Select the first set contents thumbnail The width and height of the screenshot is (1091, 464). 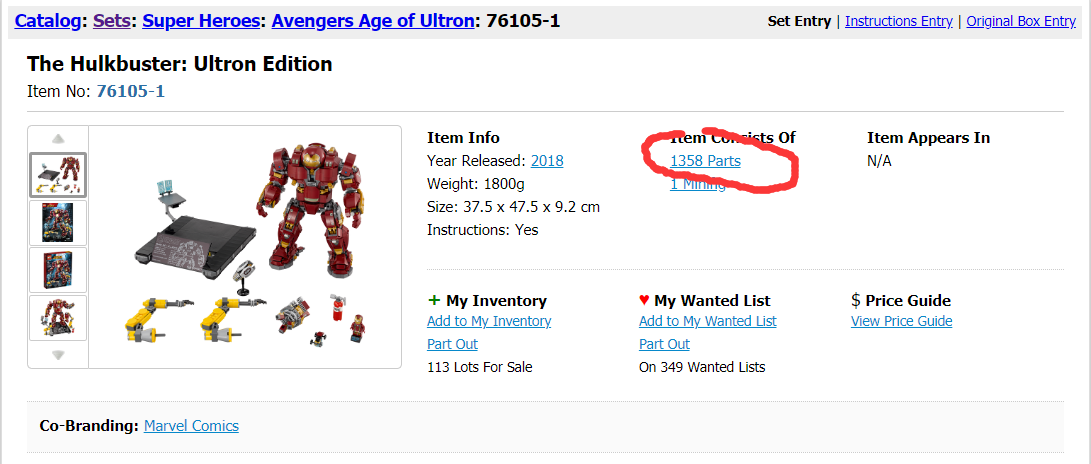[58, 175]
